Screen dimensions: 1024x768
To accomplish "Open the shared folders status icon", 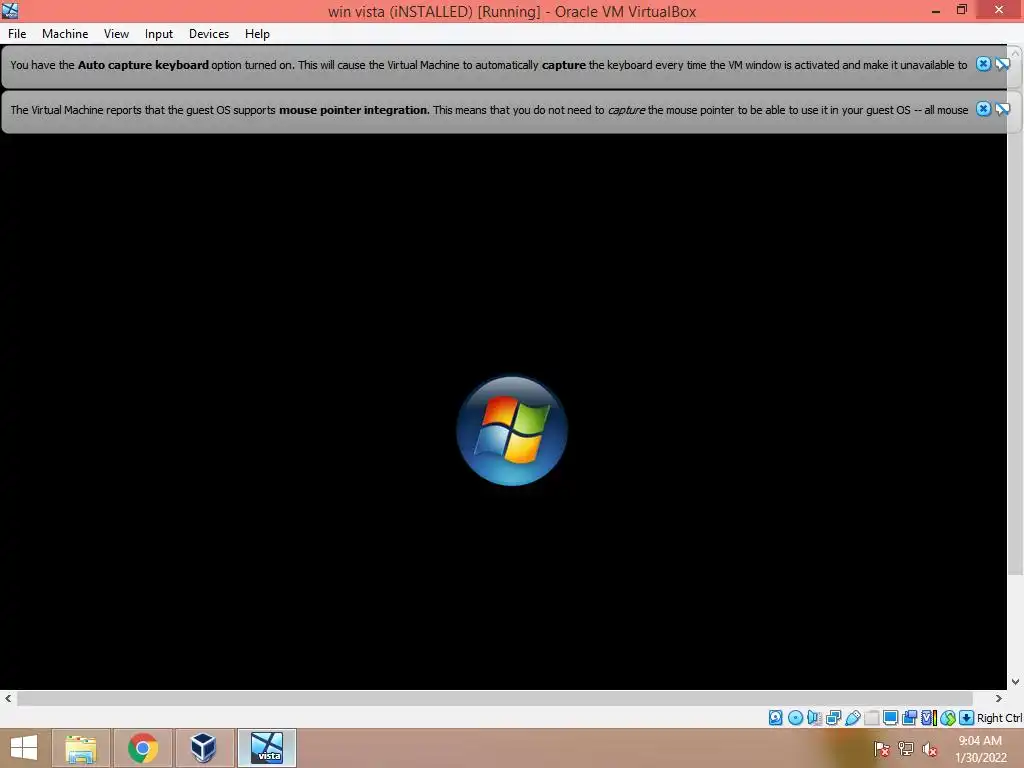I will (x=871, y=718).
